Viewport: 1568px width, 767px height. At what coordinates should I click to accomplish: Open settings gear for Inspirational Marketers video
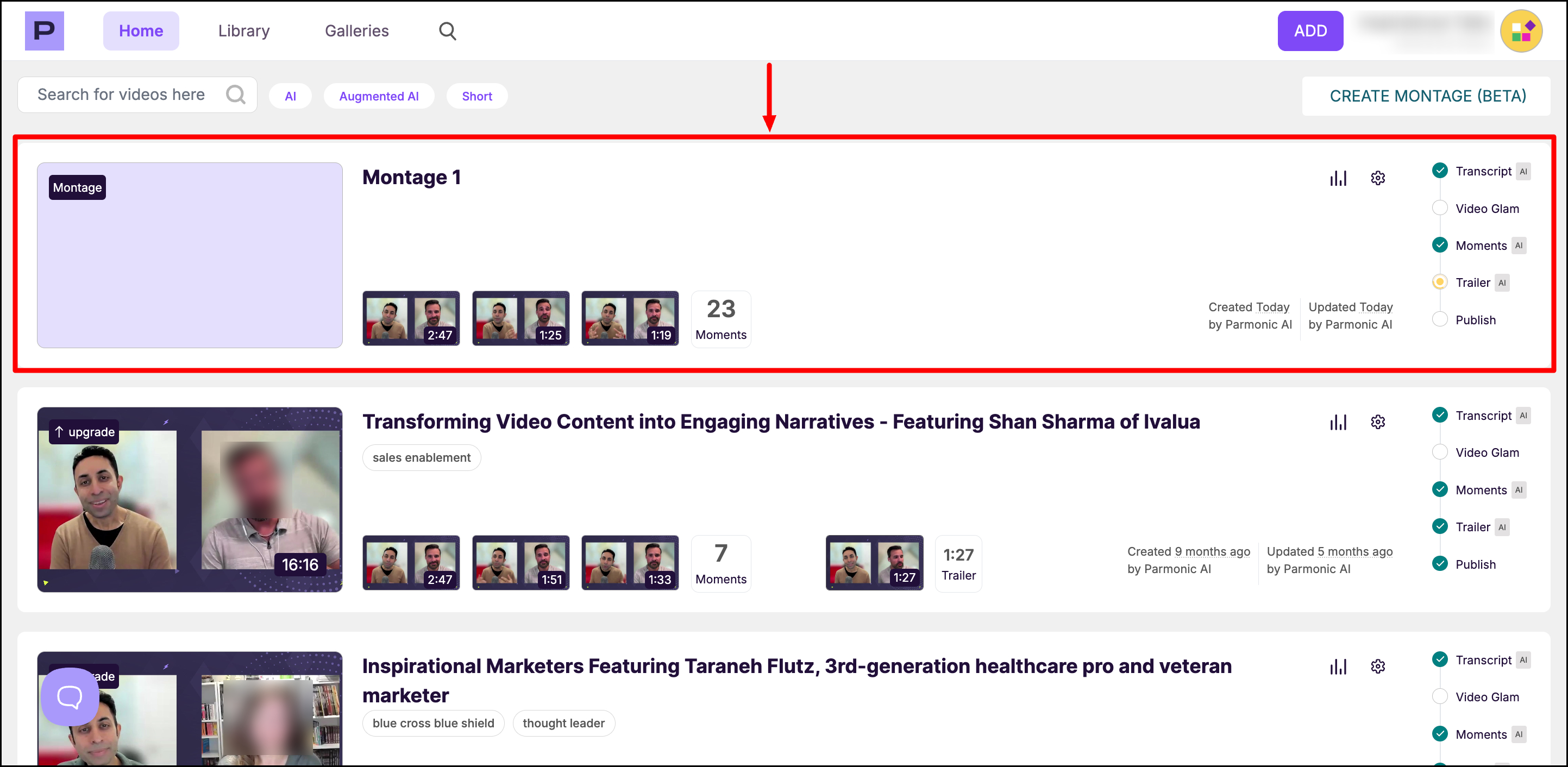pos(1377,667)
